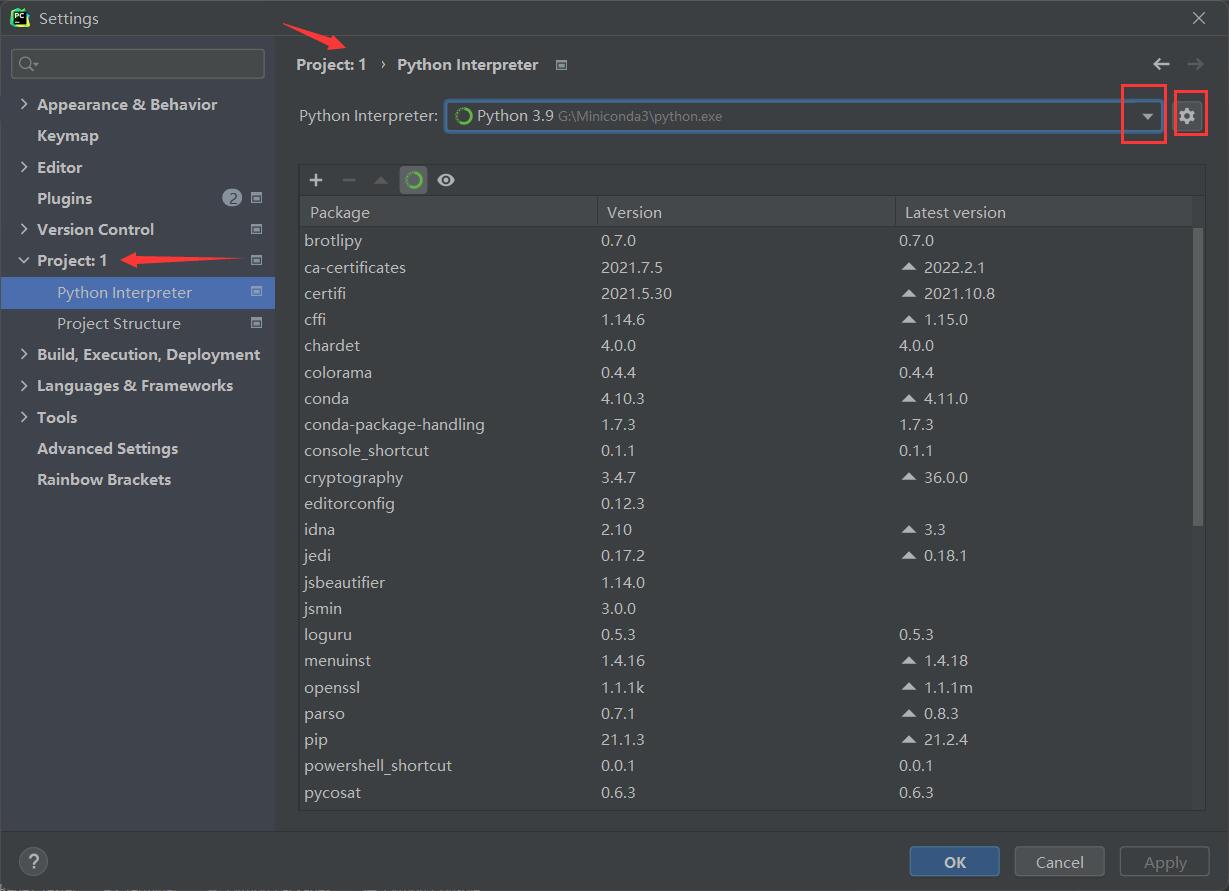1229x891 pixels.
Task: Select the cffi package row
Action: 746,319
